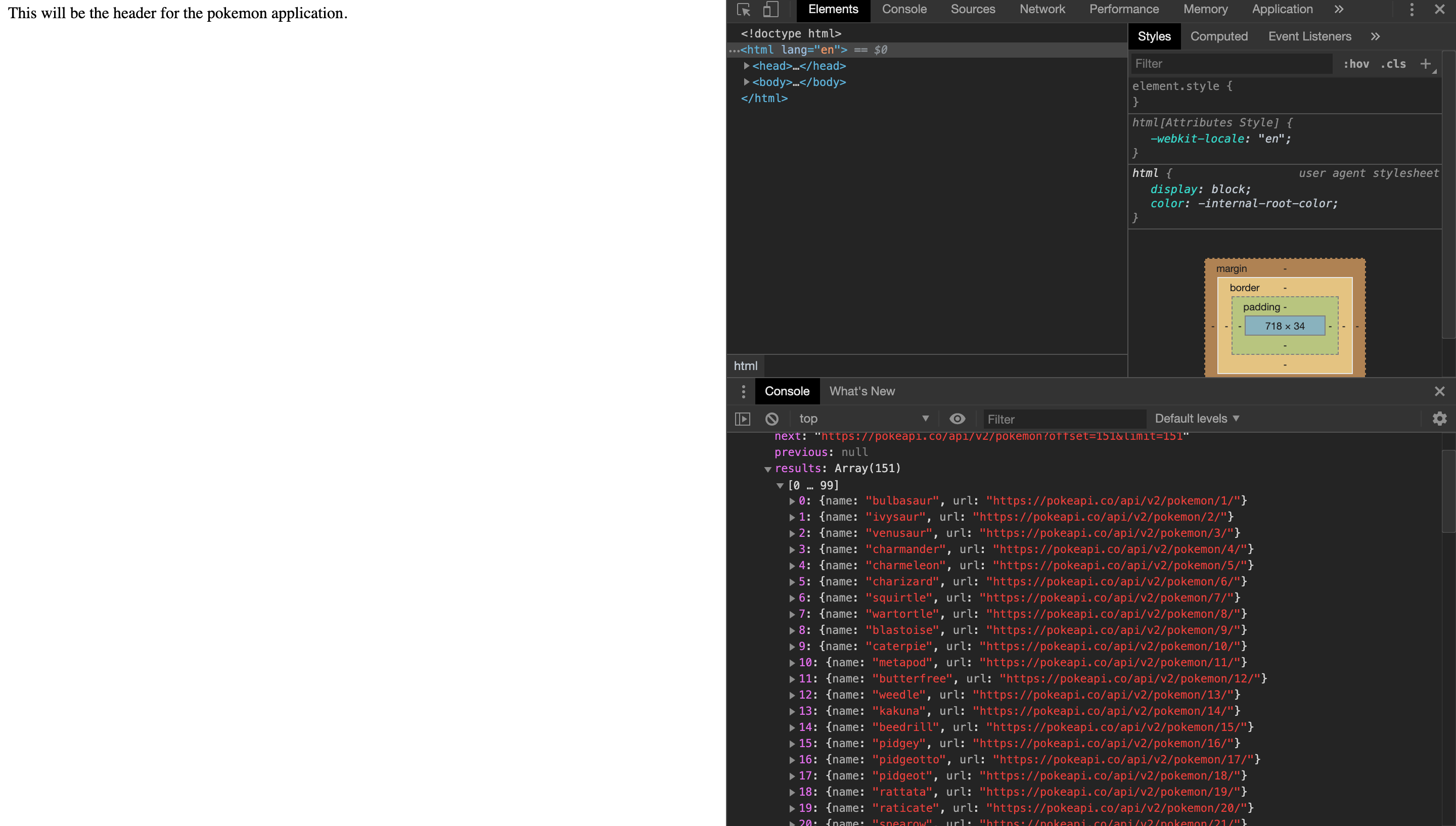Select the closing </html> tag line

click(x=764, y=98)
